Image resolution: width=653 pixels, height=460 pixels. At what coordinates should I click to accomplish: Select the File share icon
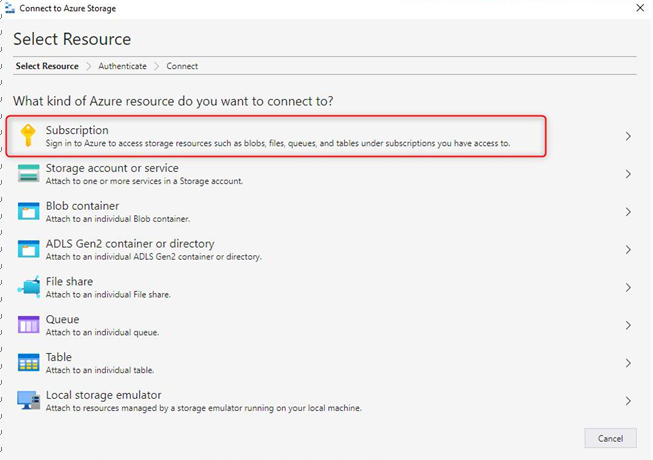[29, 287]
